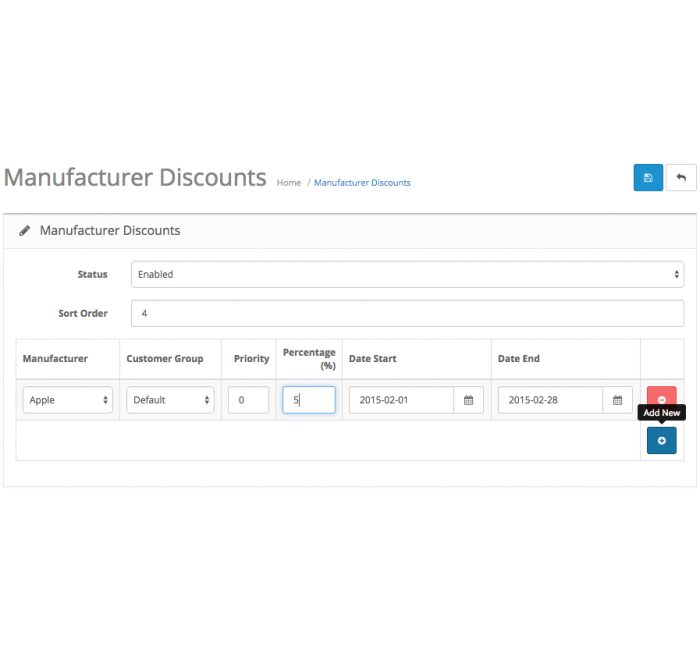The width and height of the screenshot is (700, 650).
Task: Open the Default customer group dropdown
Action: coord(171,400)
